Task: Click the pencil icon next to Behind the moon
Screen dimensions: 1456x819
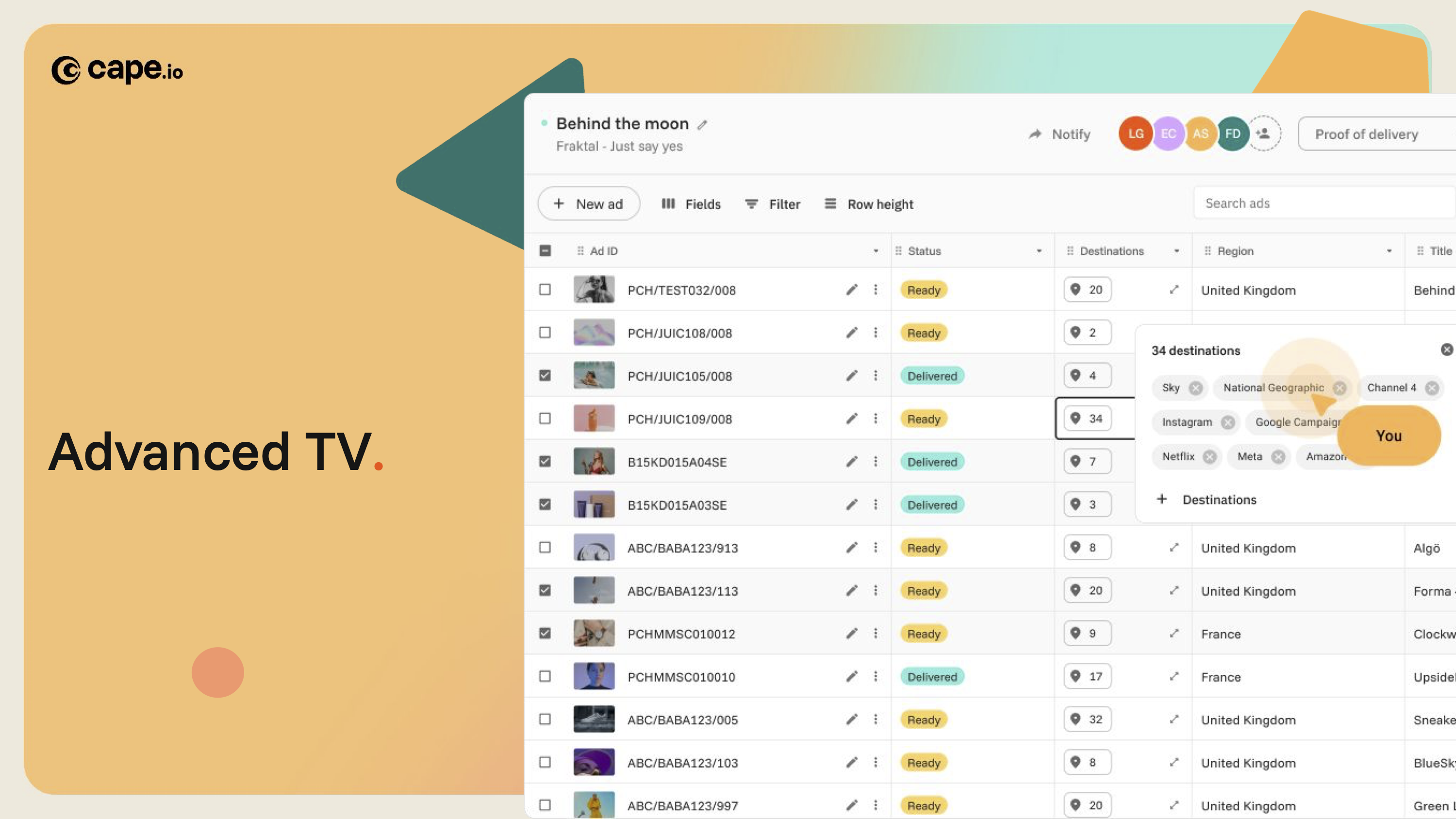Action: pos(702,125)
